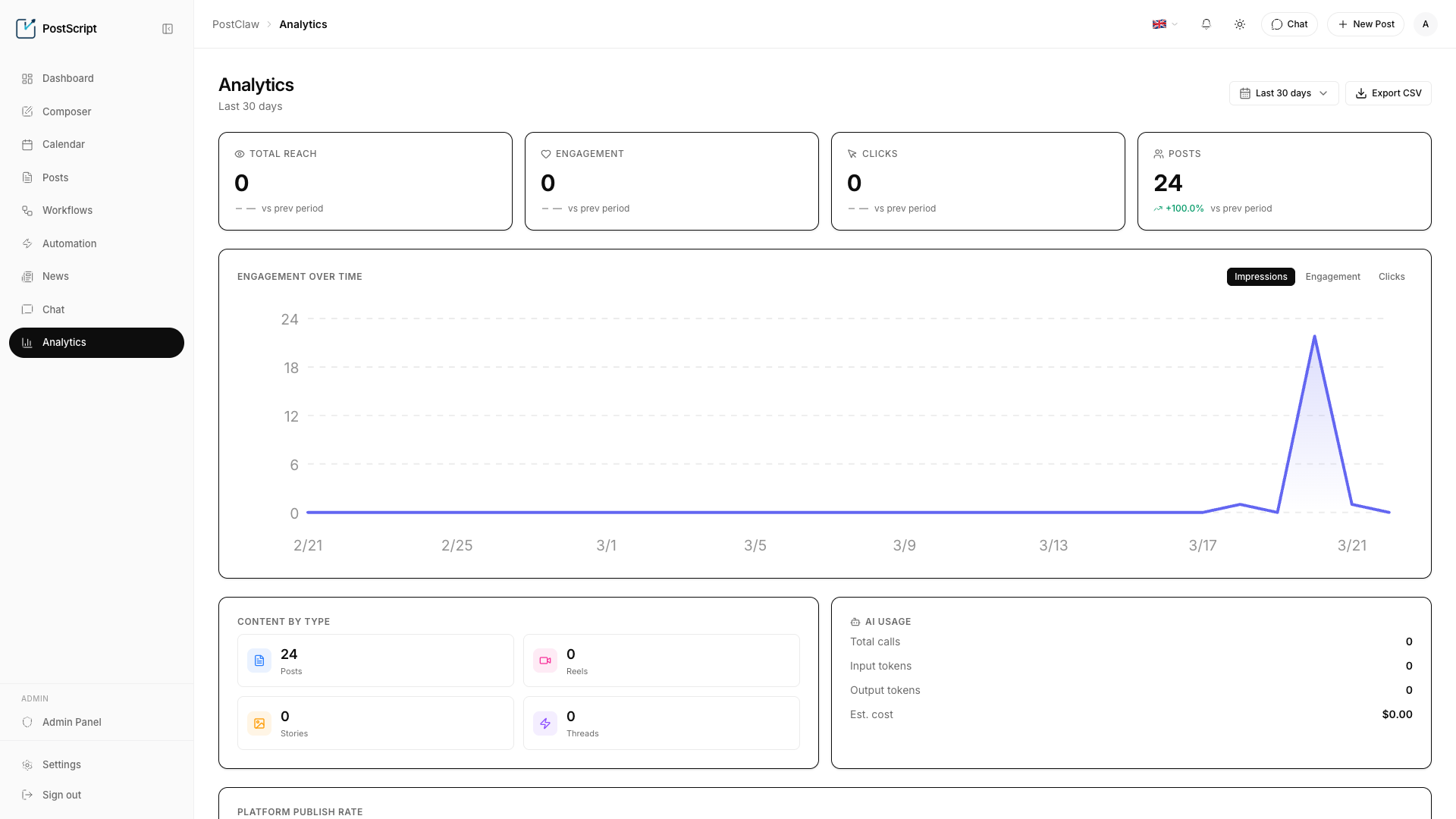Click the Automation lightning icon in sidebar
Viewport: 1456px width, 819px height.
pos(27,243)
